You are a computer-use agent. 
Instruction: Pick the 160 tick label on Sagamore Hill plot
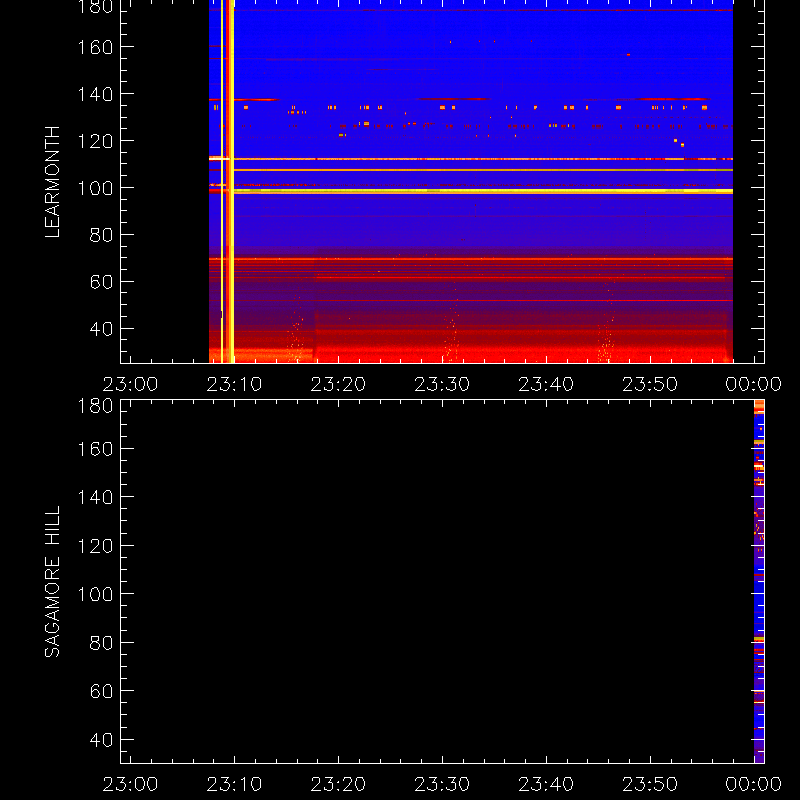(95, 449)
